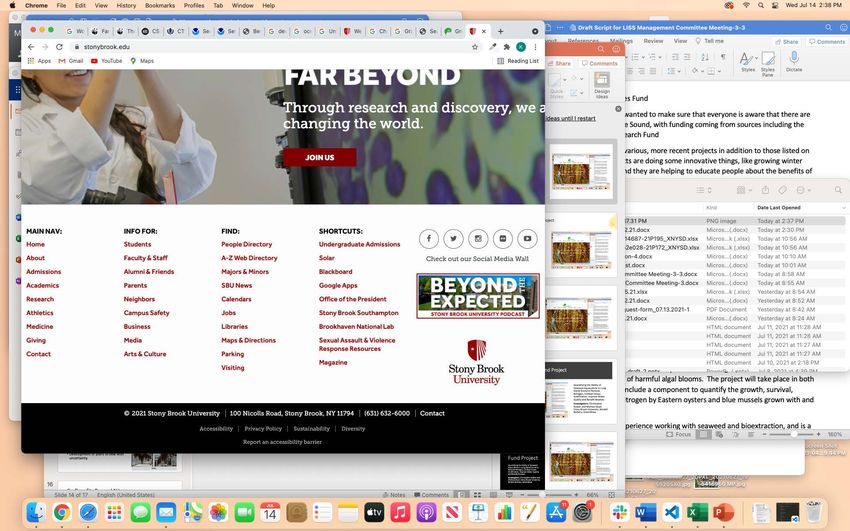Image resolution: width=850 pixels, height=531 pixels.
Task: Open the Facebook social media icon
Action: click(429, 238)
